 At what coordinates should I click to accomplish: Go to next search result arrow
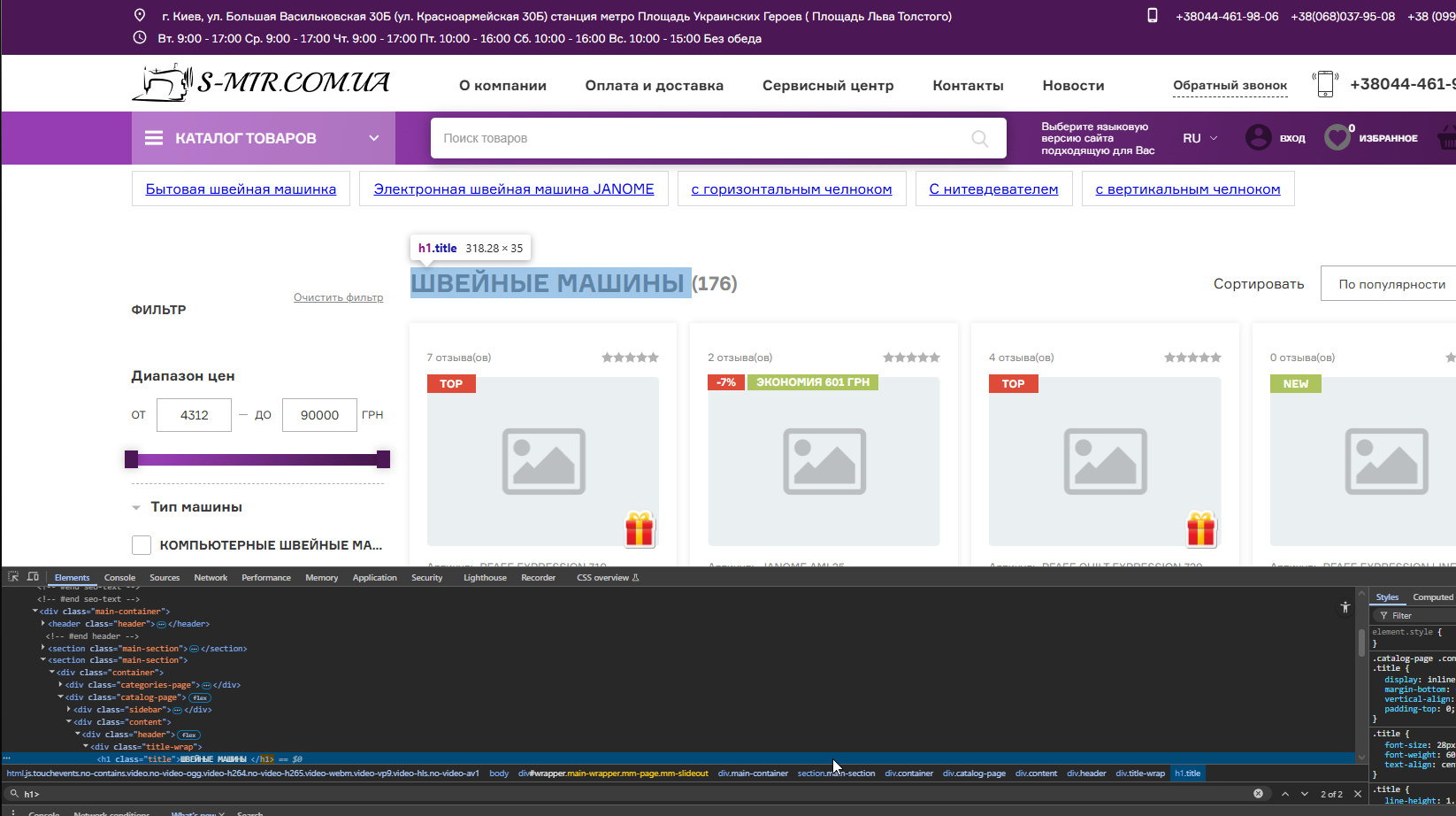point(1305,794)
